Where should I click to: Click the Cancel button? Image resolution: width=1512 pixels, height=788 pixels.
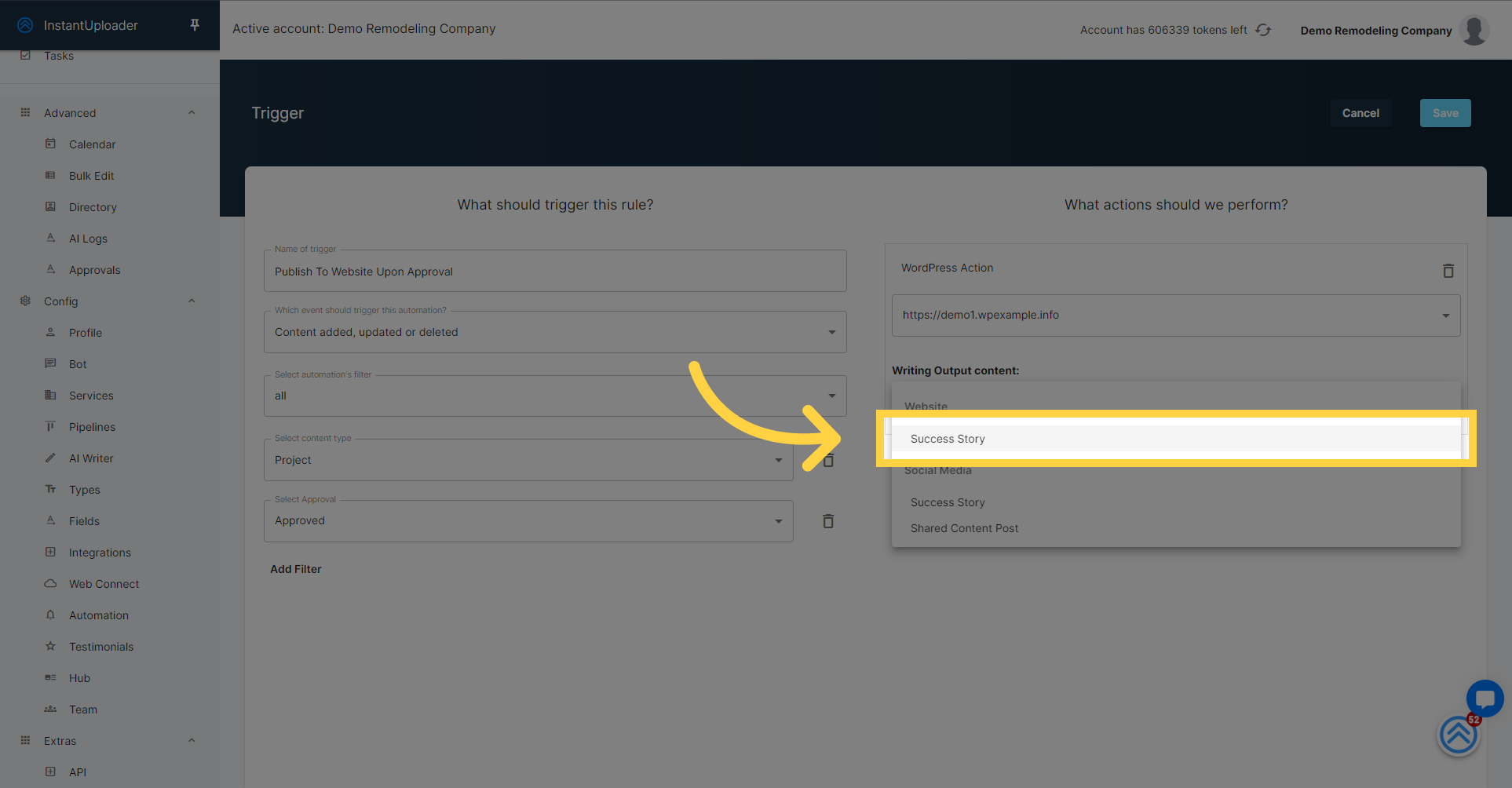(x=1360, y=113)
